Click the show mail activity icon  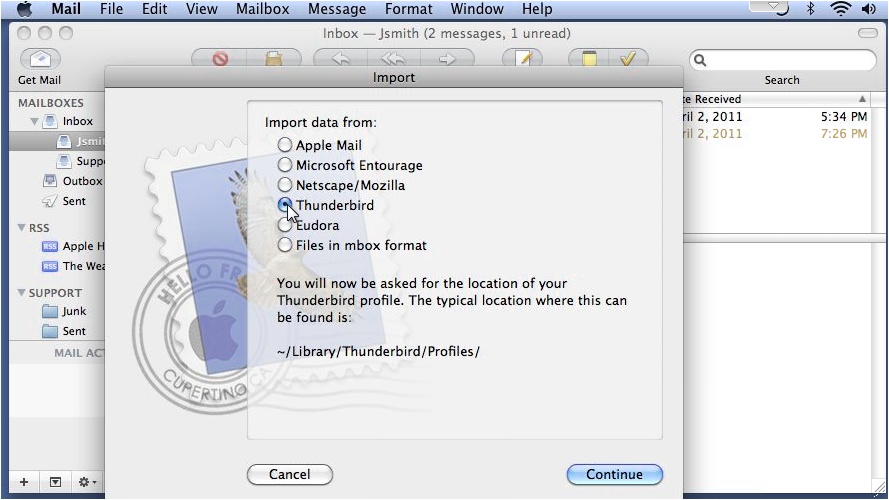[x=55, y=482]
